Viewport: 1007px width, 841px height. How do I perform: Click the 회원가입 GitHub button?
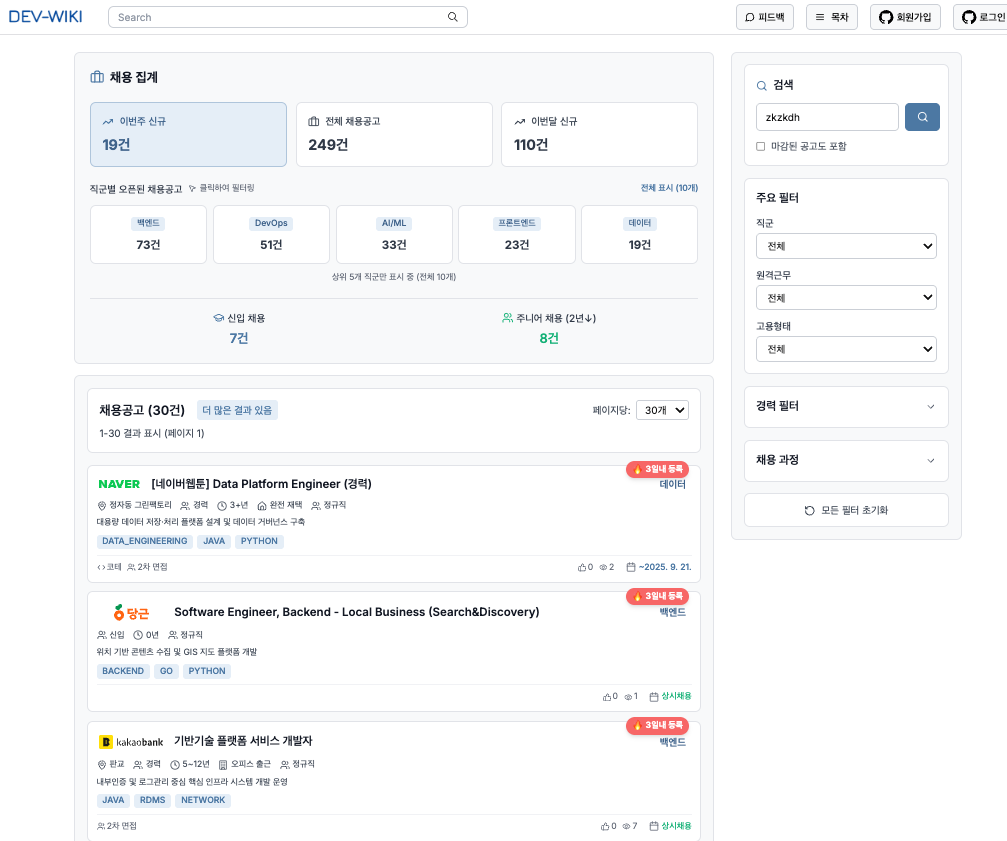click(905, 17)
